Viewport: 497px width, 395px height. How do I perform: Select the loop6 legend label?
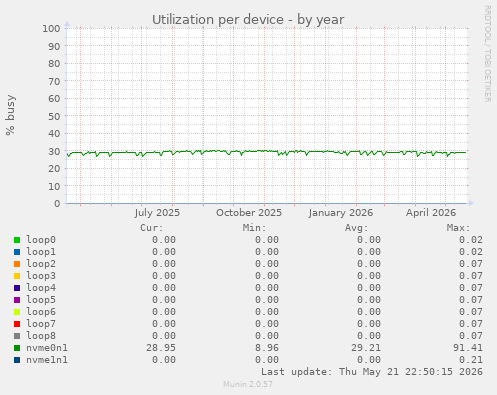(x=41, y=312)
